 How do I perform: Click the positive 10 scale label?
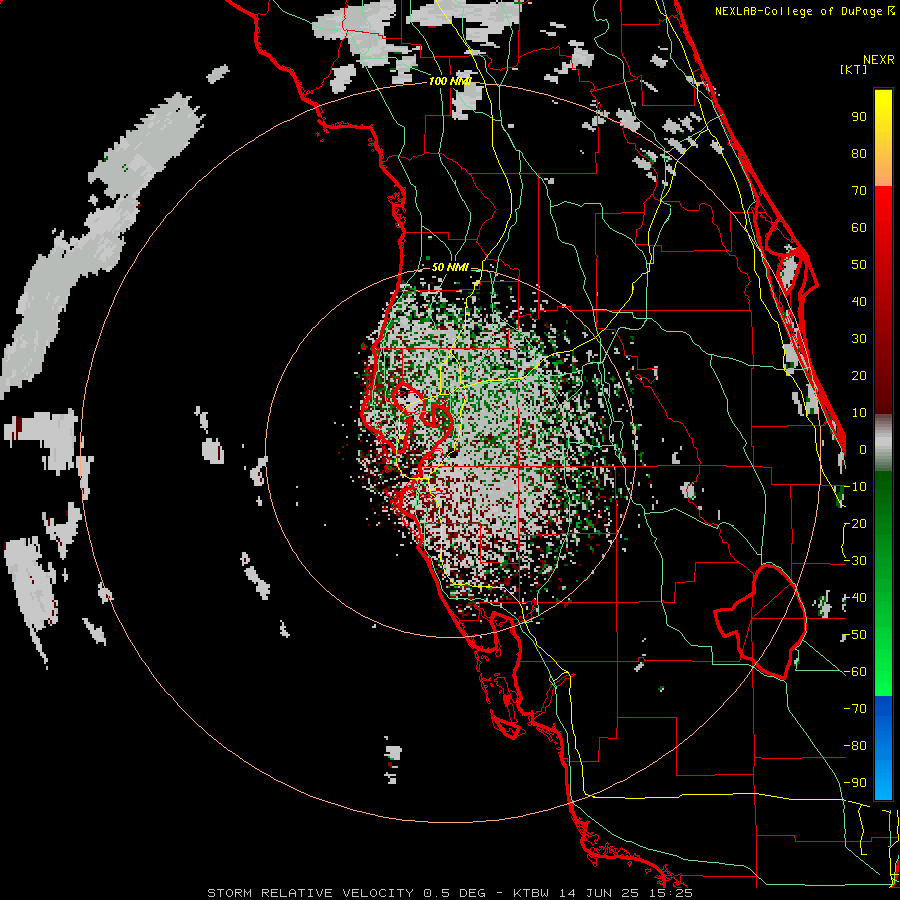click(859, 413)
